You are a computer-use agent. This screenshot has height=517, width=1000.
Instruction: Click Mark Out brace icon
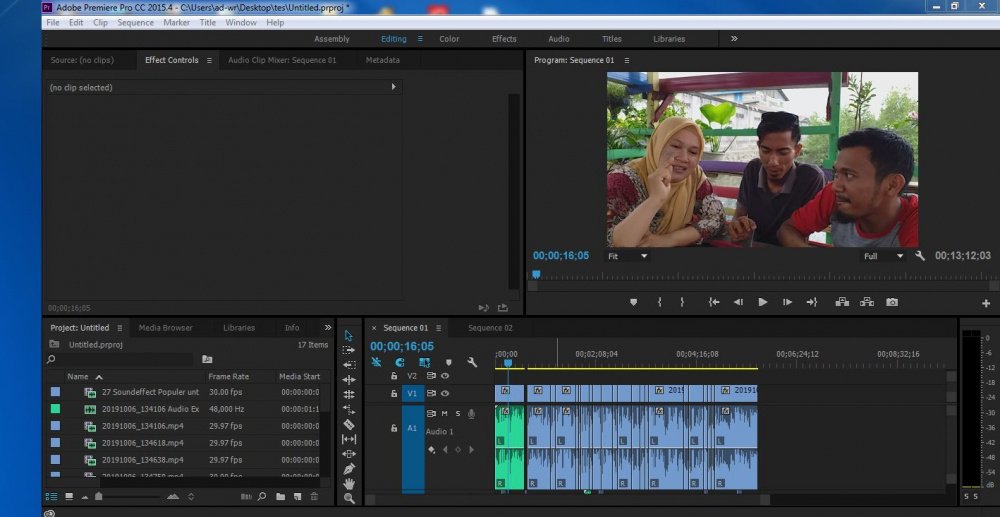click(x=682, y=302)
